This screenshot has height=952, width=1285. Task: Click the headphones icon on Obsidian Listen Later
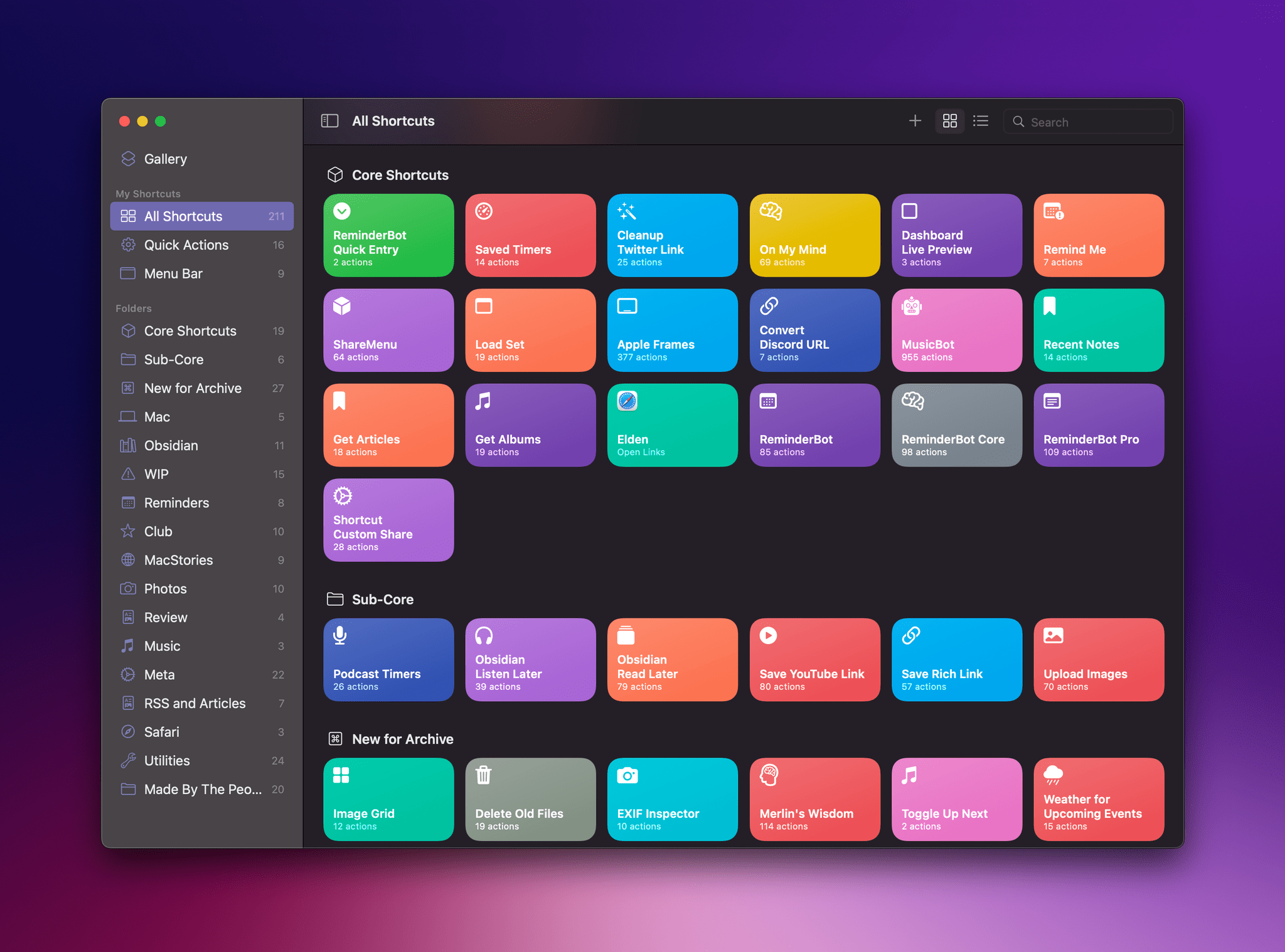pyautogui.click(x=484, y=635)
